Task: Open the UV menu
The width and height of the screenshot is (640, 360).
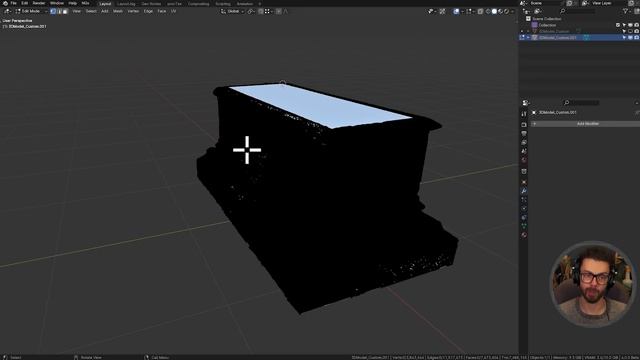Action: pos(173,11)
